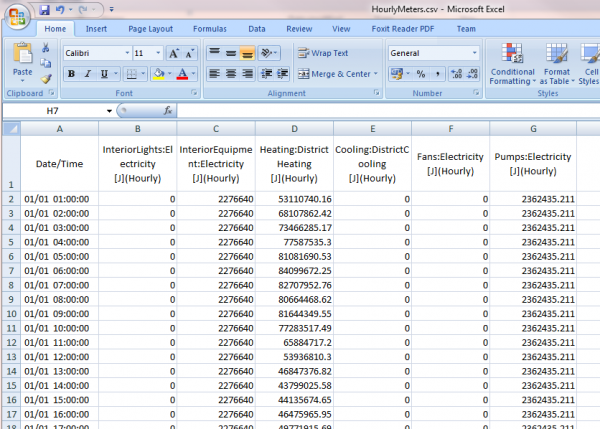The width and height of the screenshot is (600, 429).
Task: Switch to Review tab
Action: pos(299,29)
